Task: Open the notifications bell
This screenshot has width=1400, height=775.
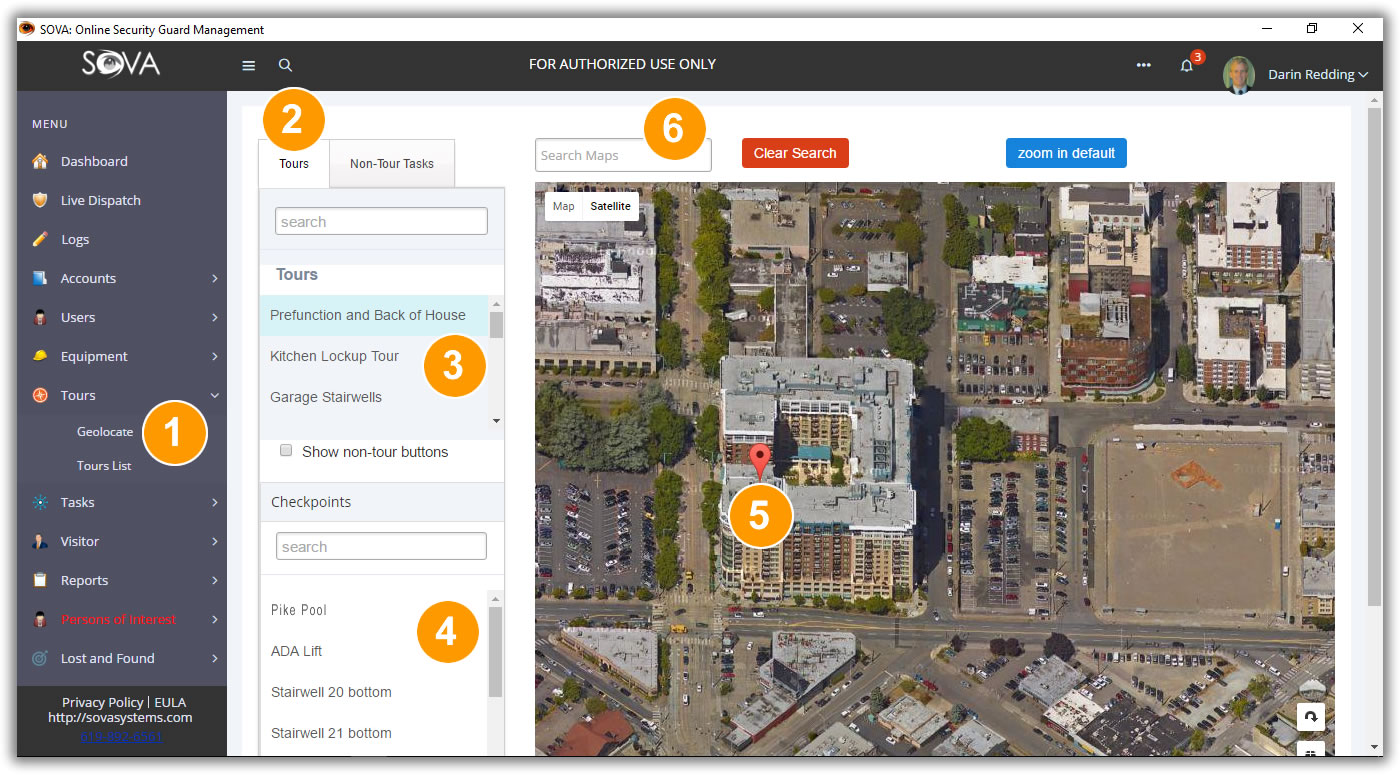Action: (1187, 66)
